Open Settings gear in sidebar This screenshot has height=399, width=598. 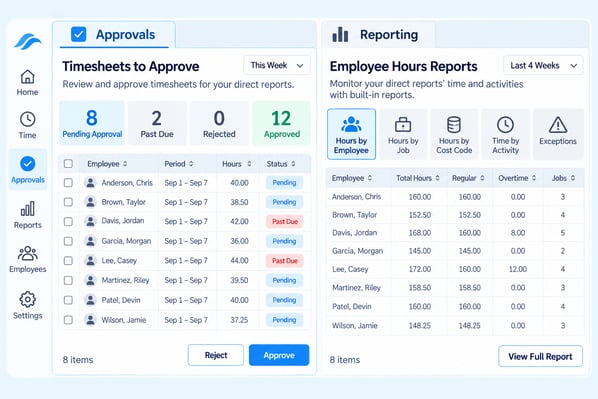coord(27,299)
